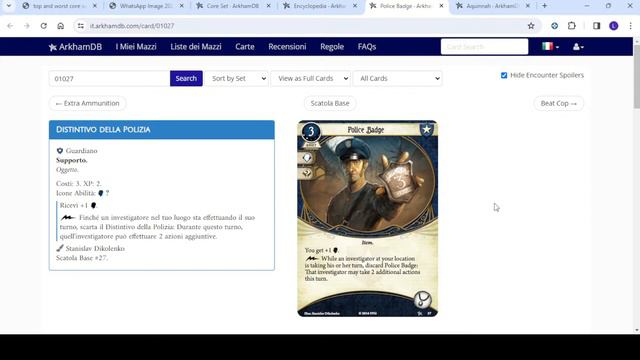Open the FAQs page
640x360 pixels.
click(x=367, y=47)
